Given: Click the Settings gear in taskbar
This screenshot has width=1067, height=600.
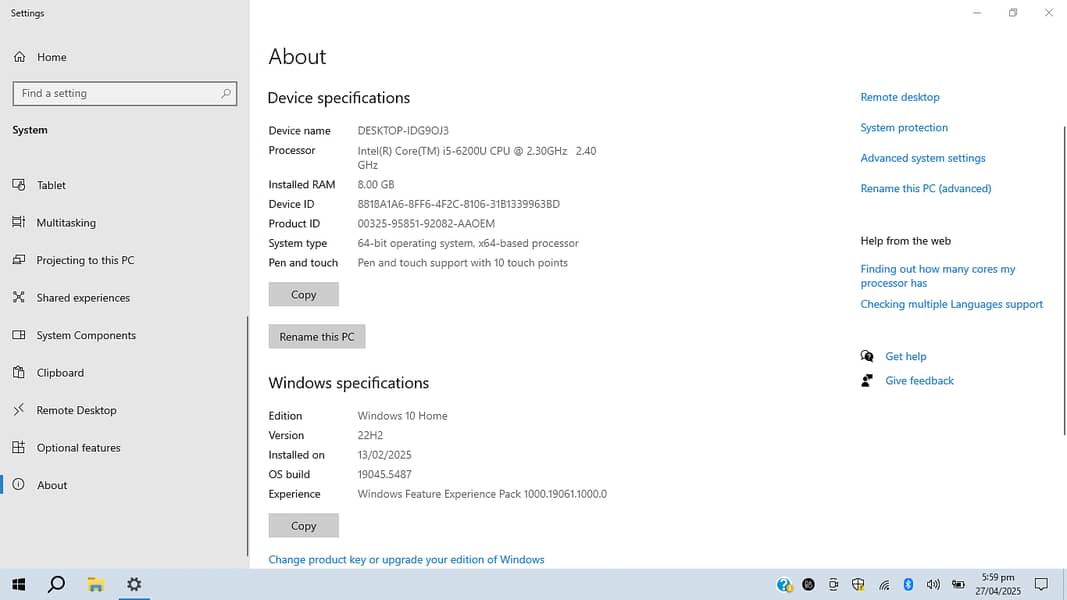Looking at the screenshot, I should point(134,584).
